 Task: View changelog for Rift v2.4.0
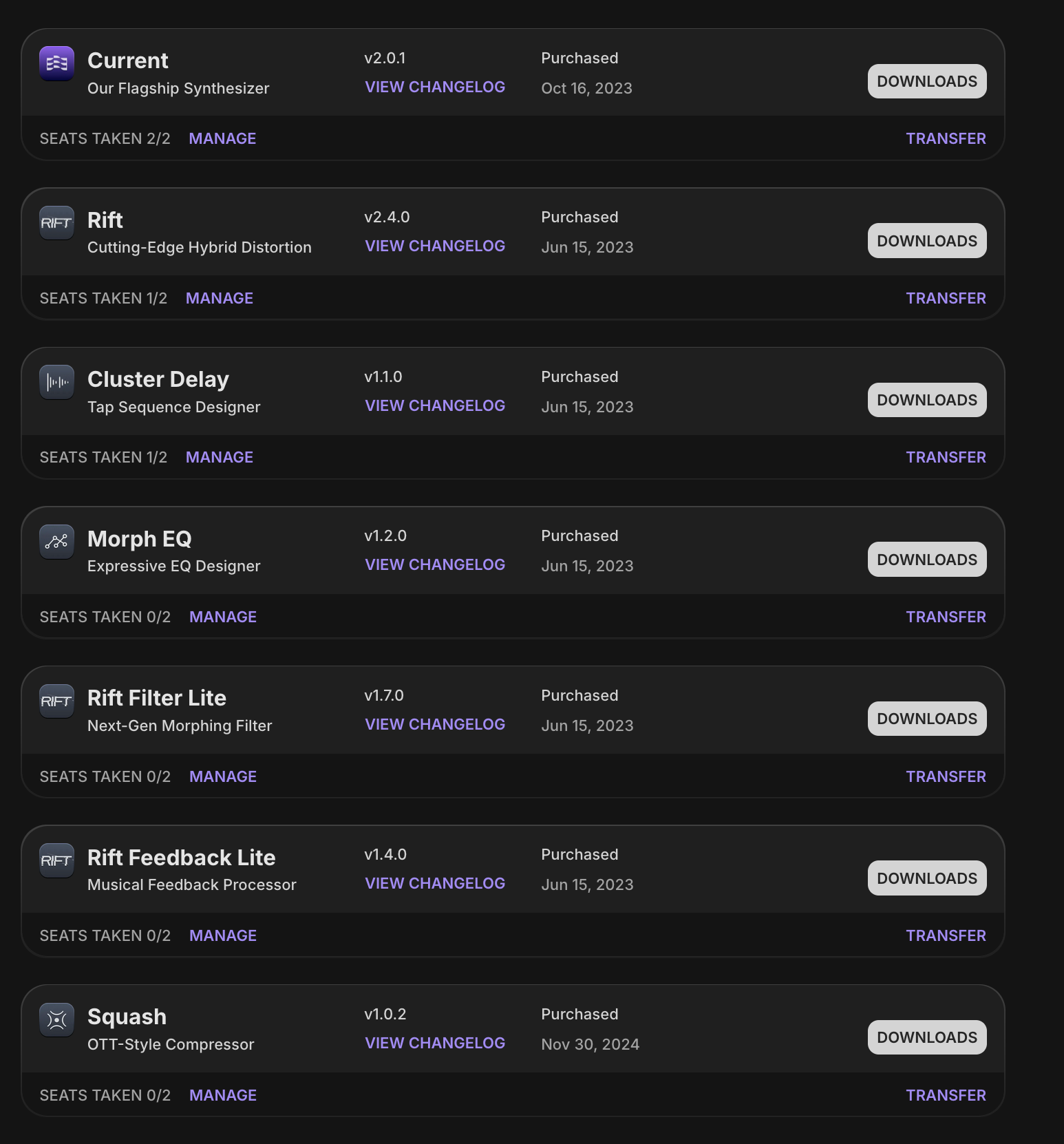pyautogui.click(x=435, y=246)
